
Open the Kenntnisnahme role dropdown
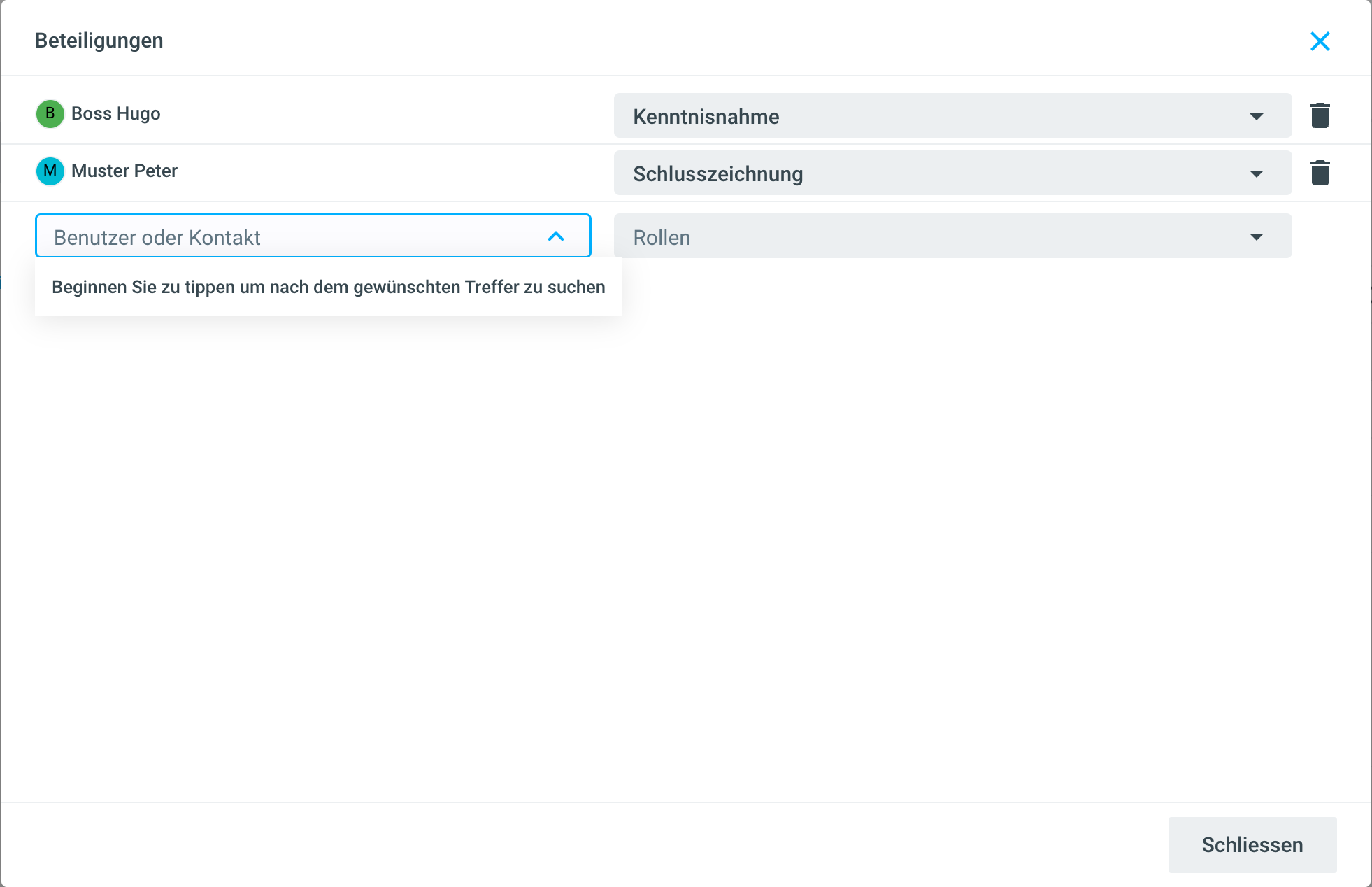[x=952, y=115]
